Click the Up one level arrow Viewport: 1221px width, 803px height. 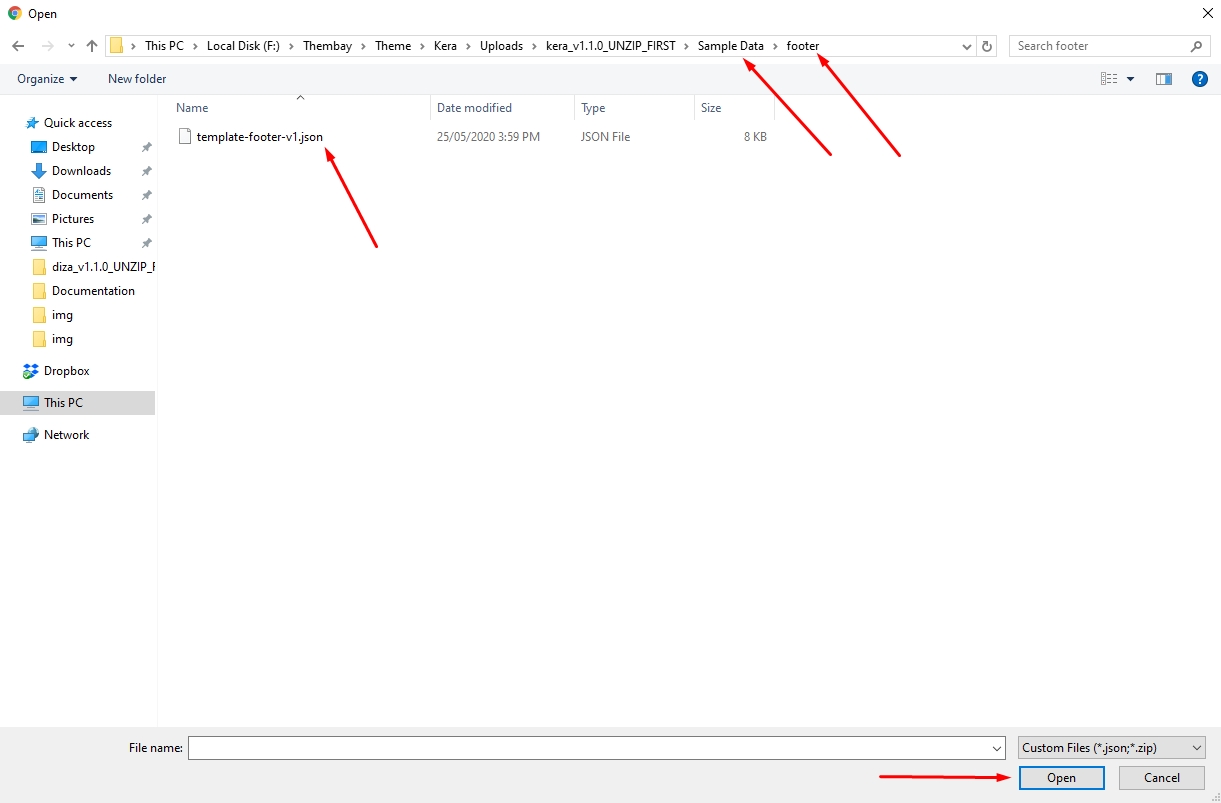coord(92,46)
